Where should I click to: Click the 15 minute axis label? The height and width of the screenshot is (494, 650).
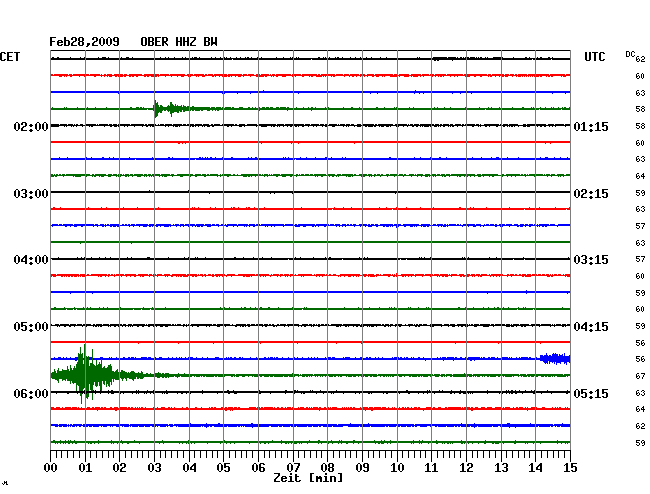(x=570, y=467)
